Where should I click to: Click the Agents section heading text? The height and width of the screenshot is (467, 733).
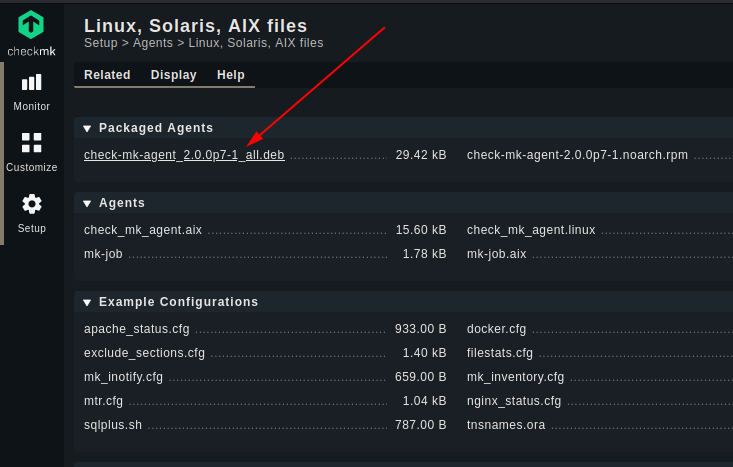[x=122, y=203]
